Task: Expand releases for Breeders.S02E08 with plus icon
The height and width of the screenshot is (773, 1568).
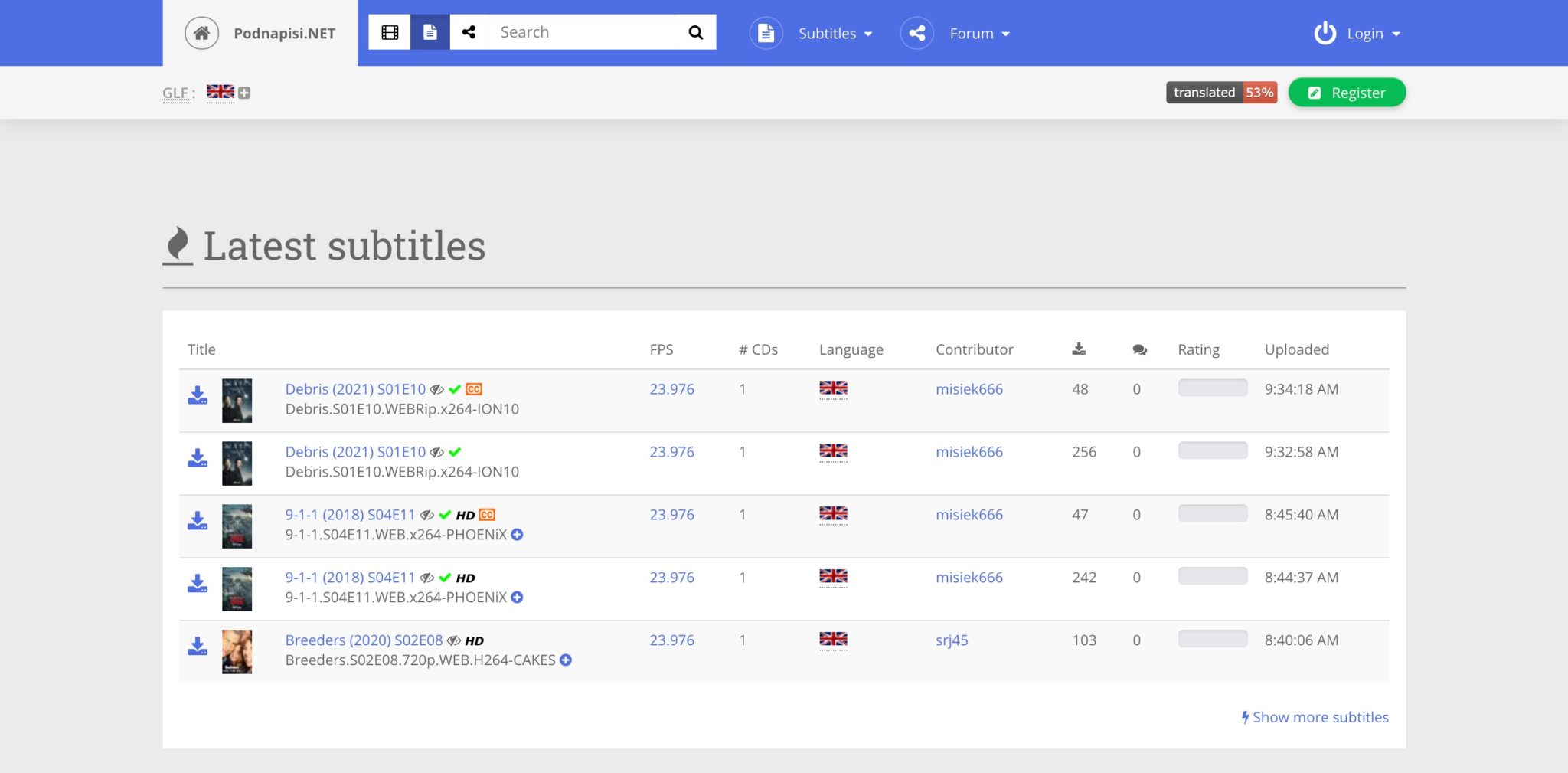Action: coord(566,660)
